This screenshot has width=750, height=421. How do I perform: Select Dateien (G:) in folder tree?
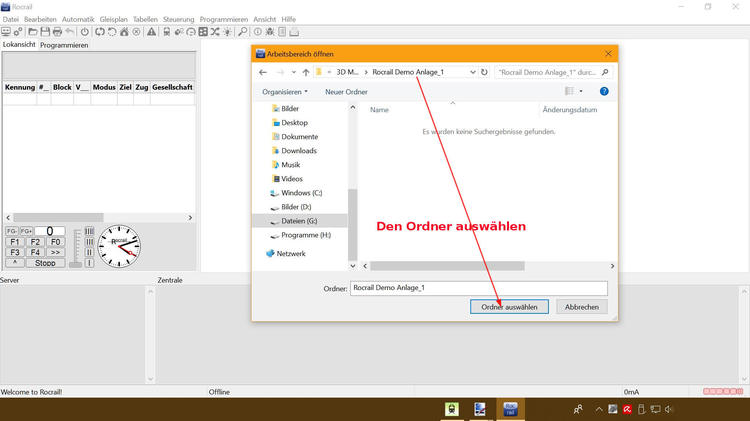(299, 221)
